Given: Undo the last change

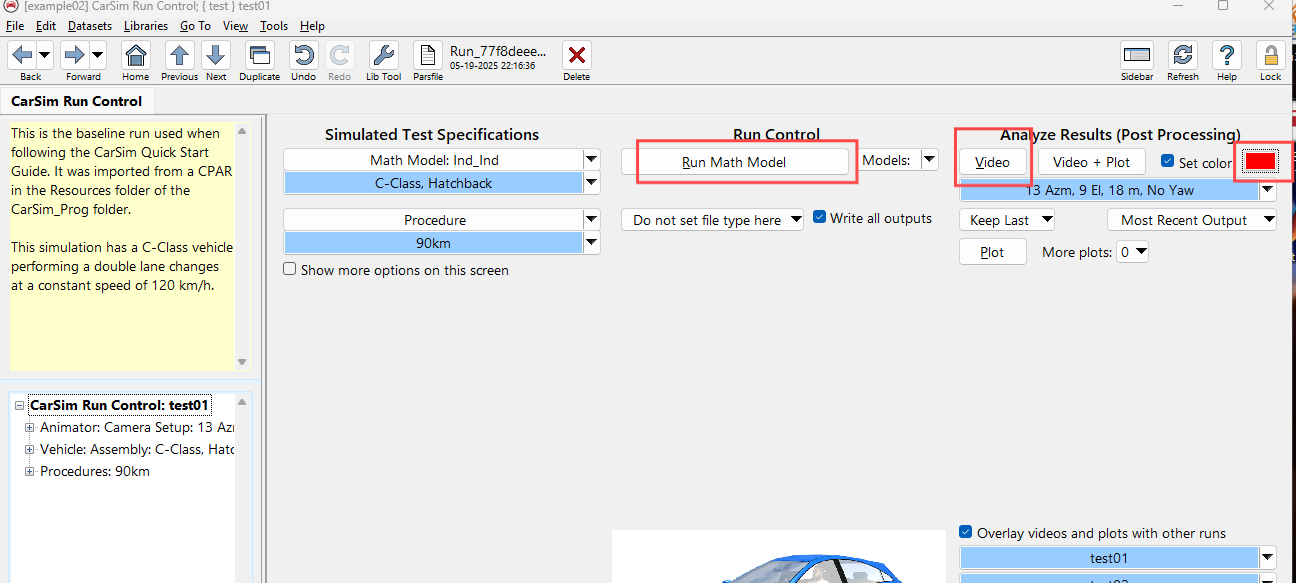Looking at the screenshot, I should coord(303,55).
